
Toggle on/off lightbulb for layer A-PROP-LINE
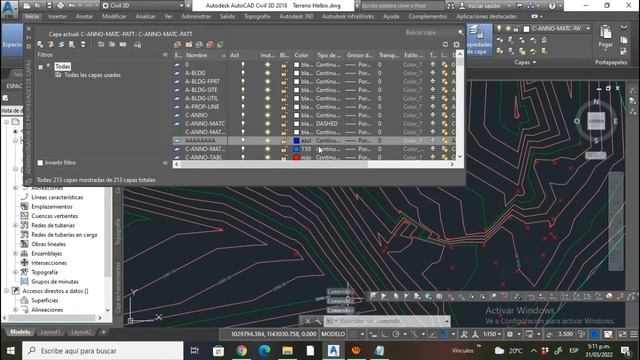pos(243,107)
